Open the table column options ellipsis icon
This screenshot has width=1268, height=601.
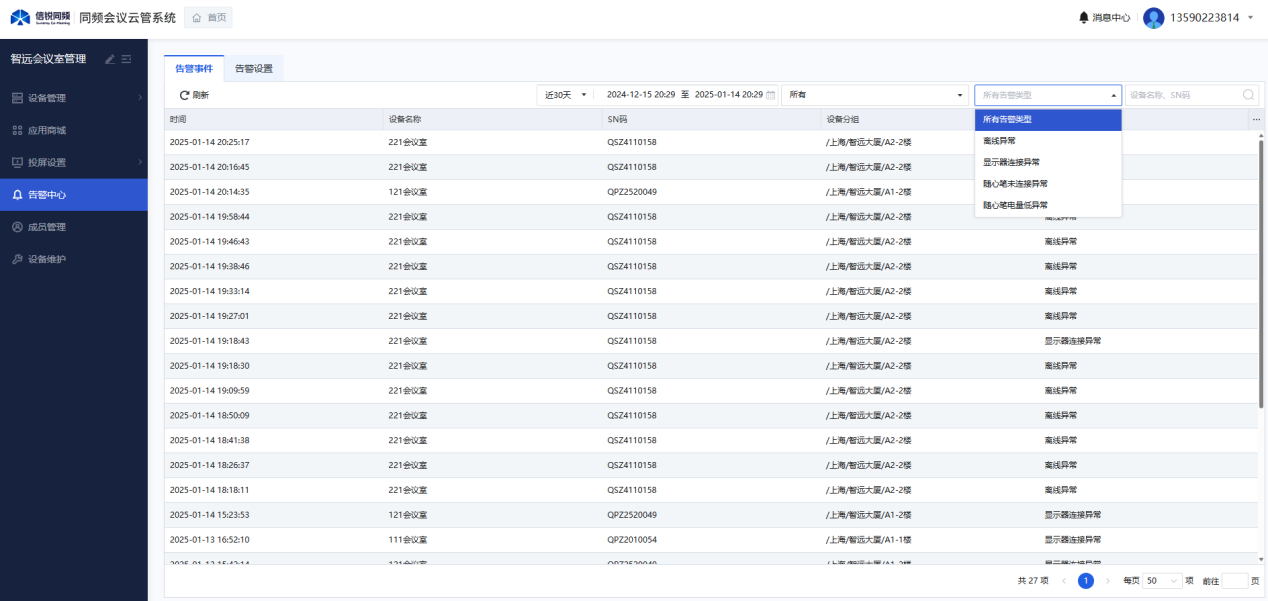click(x=1256, y=119)
